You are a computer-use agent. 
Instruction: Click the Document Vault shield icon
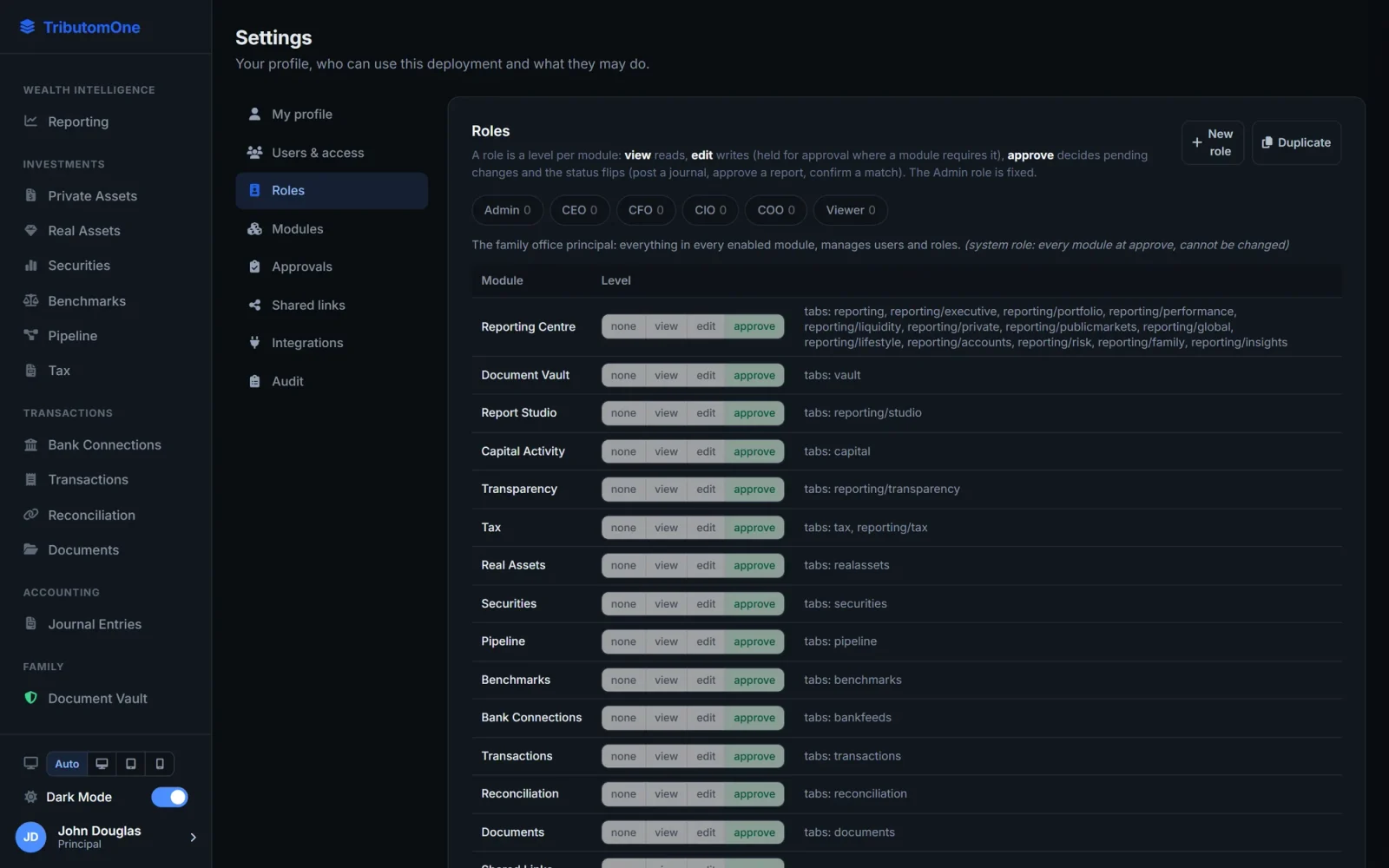(30, 698)
